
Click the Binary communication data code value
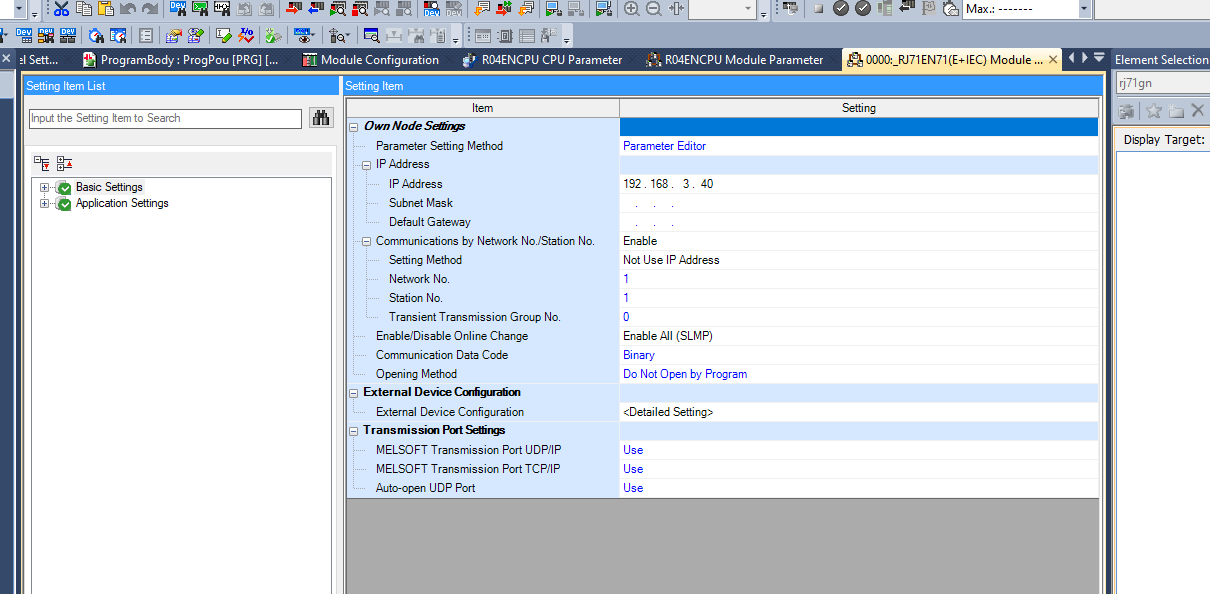pyautogui.click(x=639, y=355)
